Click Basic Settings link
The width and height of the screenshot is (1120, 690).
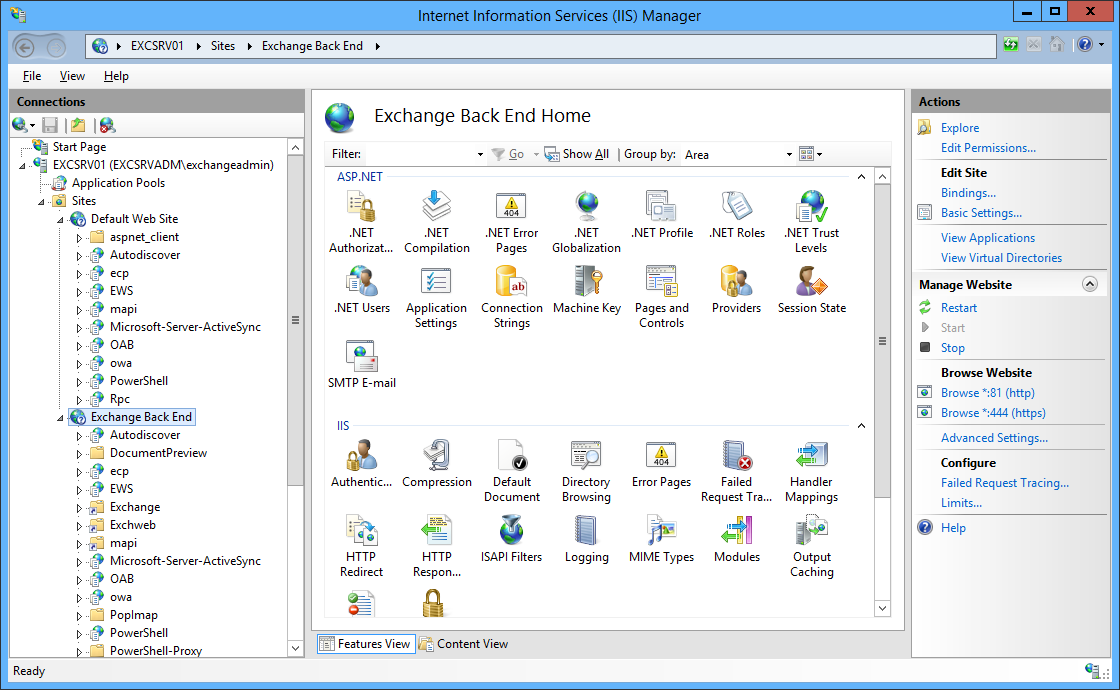coord(981,213)
